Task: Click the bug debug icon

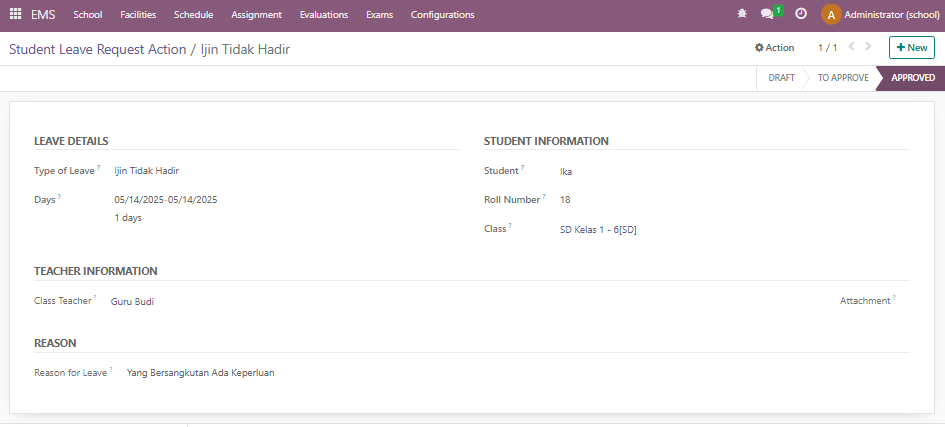Action: (742, 13)
